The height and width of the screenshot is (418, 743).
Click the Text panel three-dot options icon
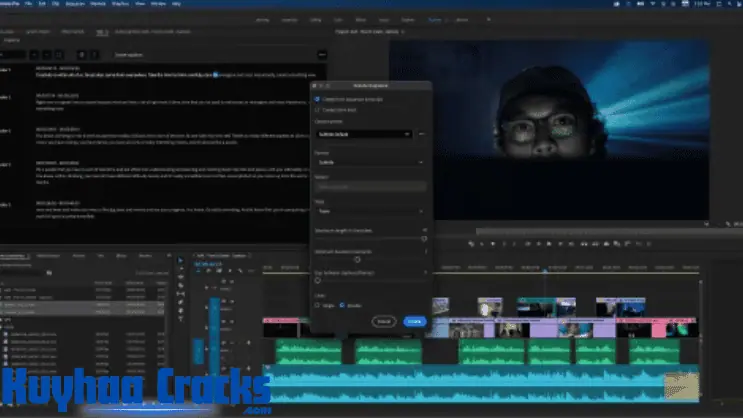321,54
